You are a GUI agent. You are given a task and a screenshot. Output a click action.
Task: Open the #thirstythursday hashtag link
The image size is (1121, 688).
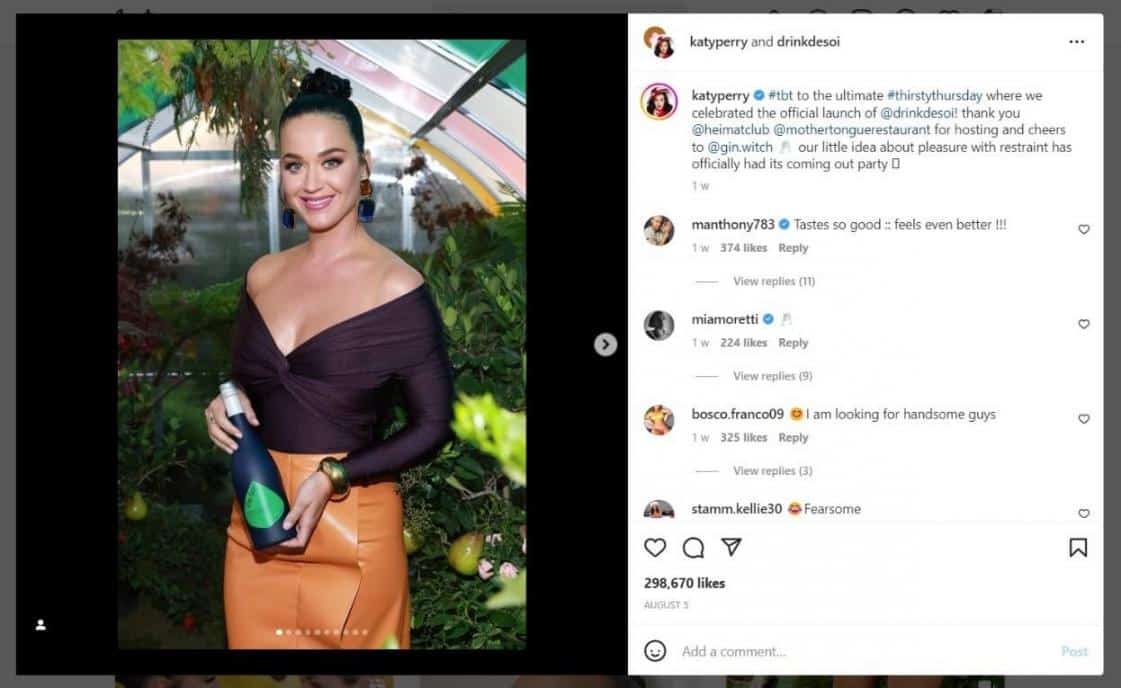934,95
